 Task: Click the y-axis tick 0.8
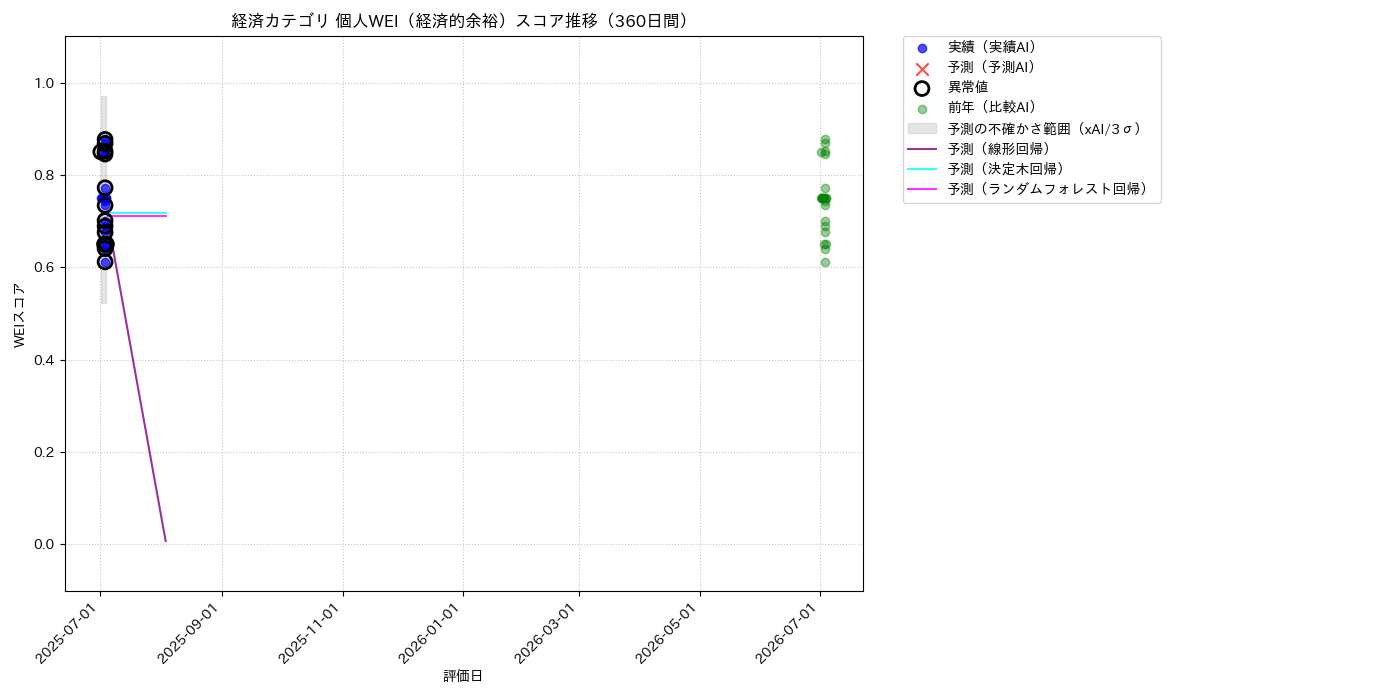[45, 175]
